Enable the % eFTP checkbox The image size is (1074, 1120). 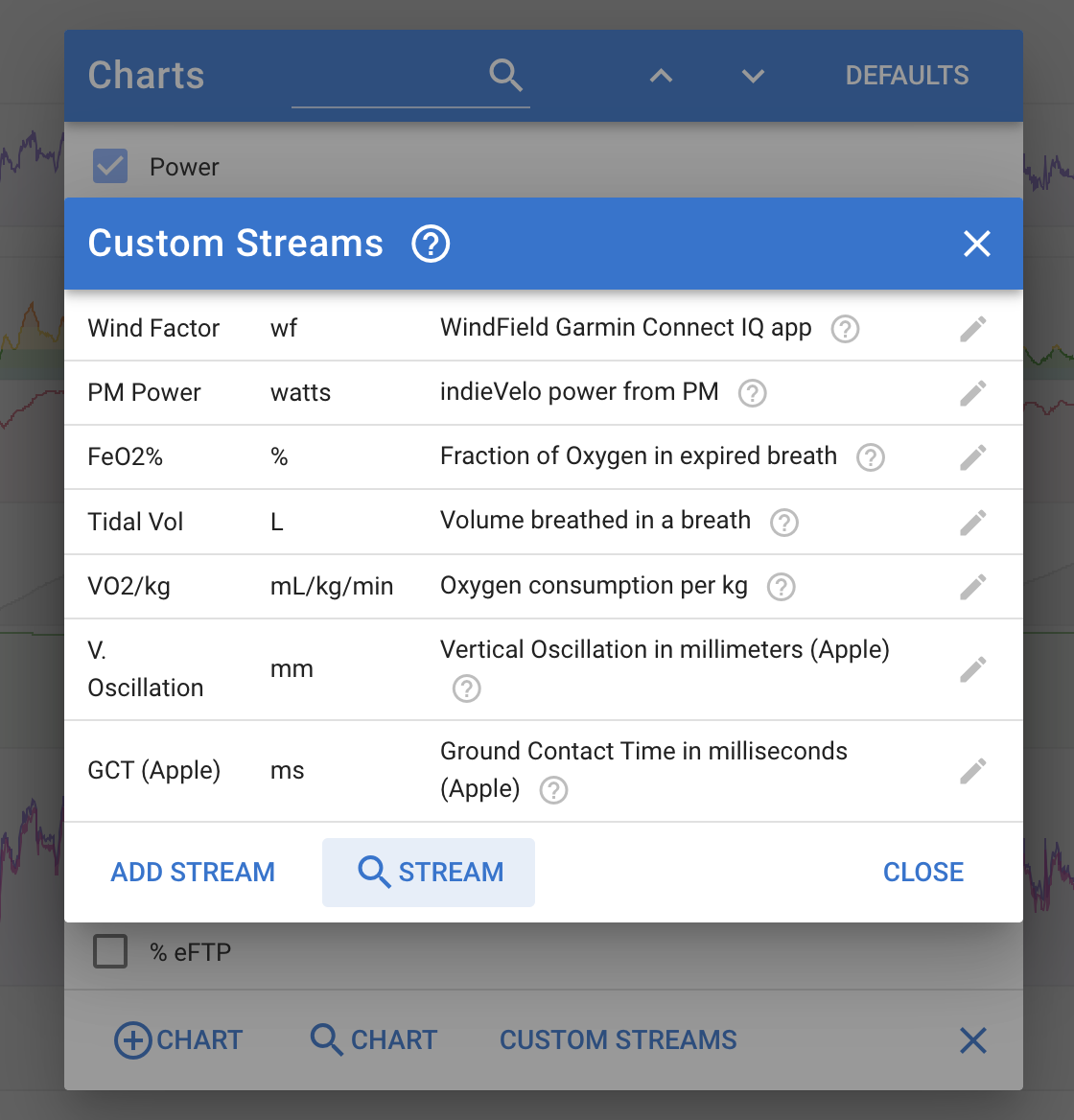[110, 952]
